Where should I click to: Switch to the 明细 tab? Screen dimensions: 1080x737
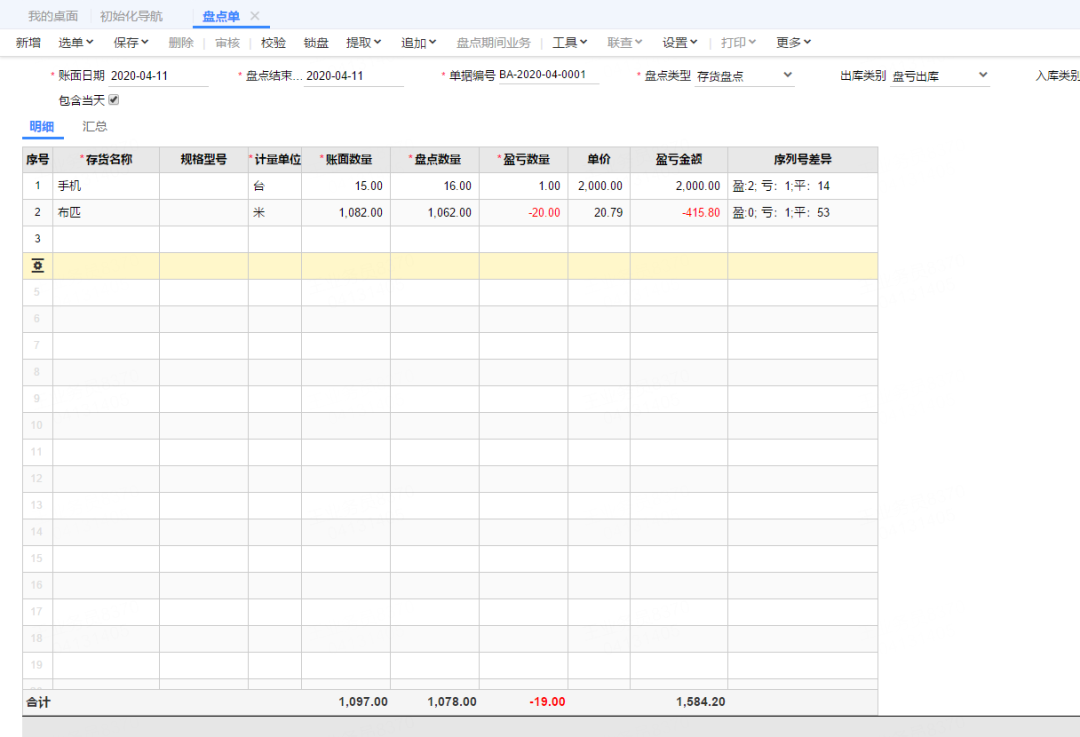point(42,126)
